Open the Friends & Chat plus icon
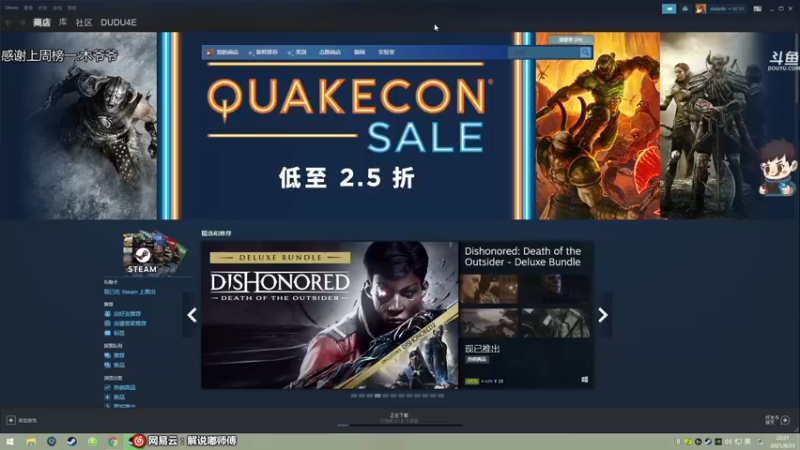The image size is (800, 450). 785,420
